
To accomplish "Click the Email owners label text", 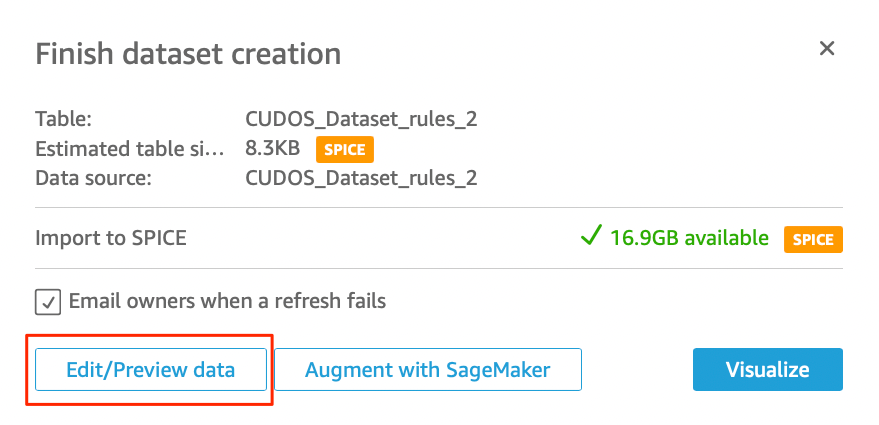I will pos(227,300).
